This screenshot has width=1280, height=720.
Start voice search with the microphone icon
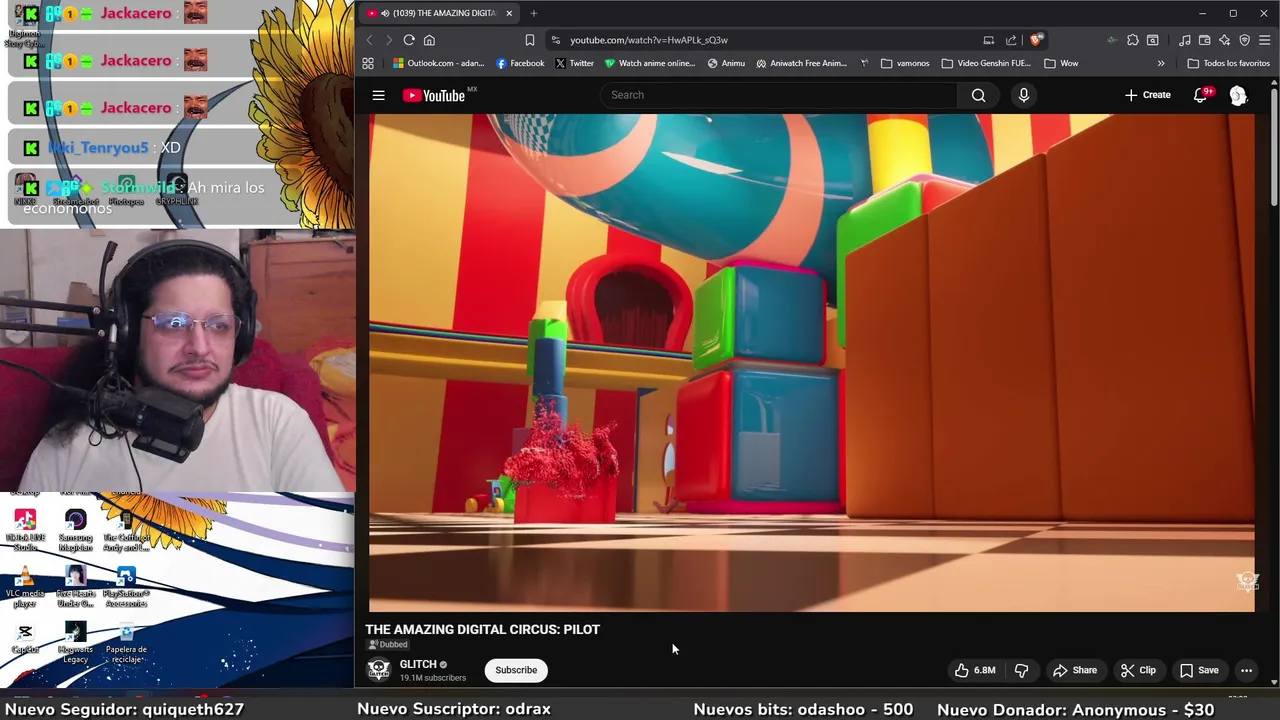pos(1023,95)
